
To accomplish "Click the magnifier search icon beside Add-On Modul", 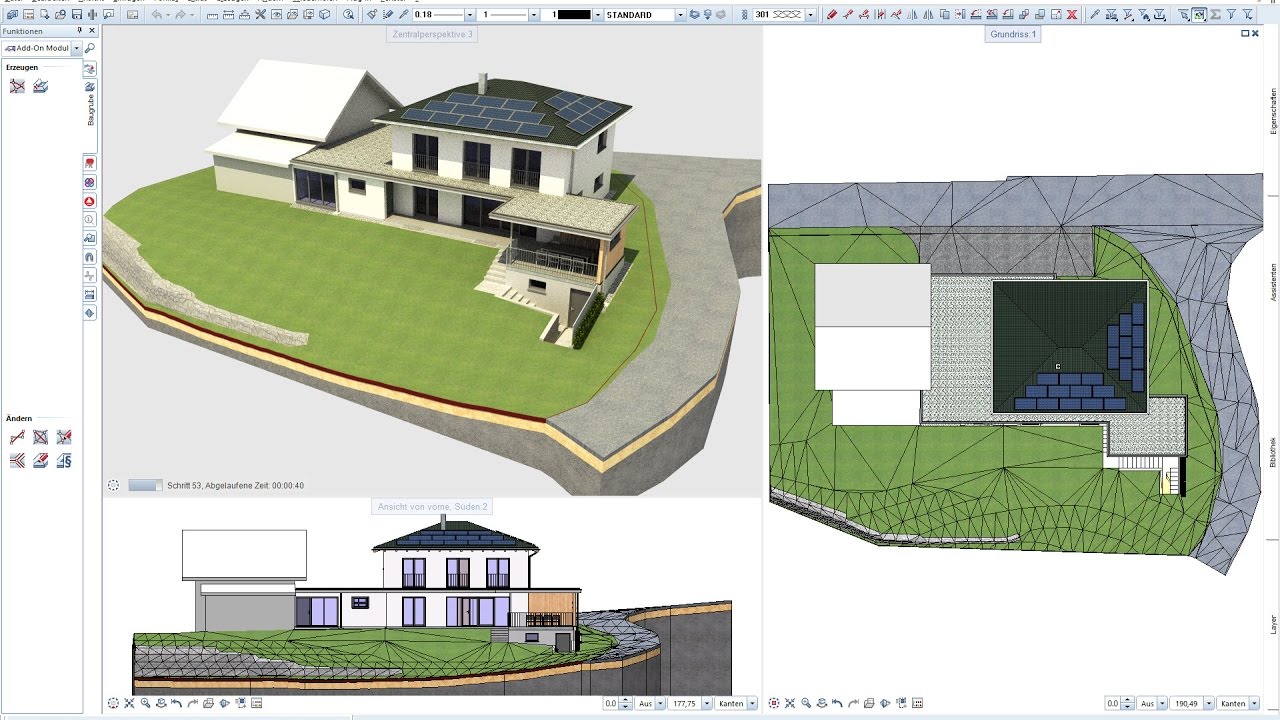I will (90, 48).
